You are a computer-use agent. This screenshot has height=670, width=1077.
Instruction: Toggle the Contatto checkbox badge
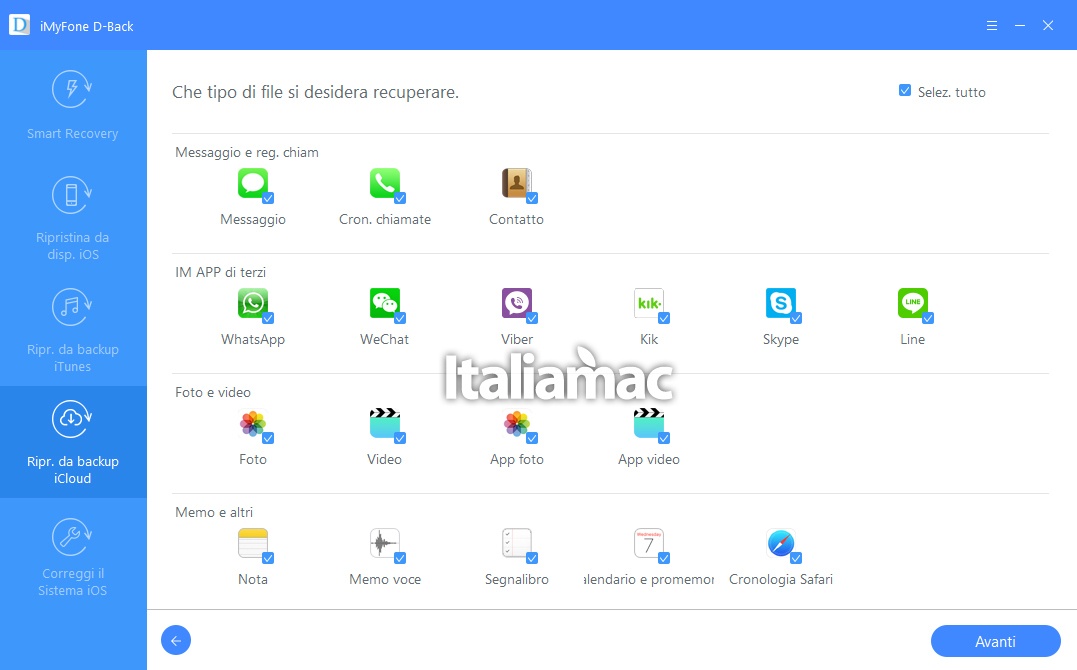point(532,199)
